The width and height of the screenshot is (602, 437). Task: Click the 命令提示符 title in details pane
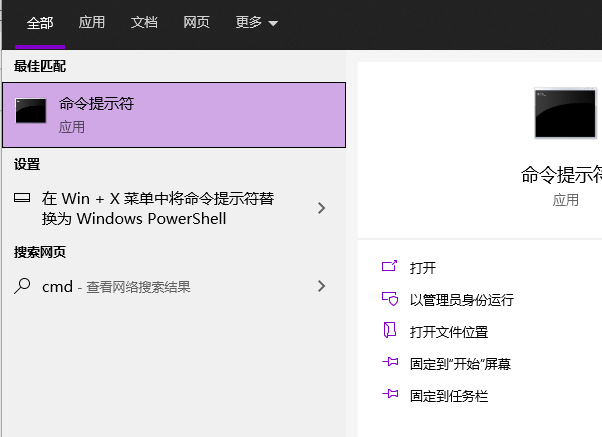[x=562, y=175]
